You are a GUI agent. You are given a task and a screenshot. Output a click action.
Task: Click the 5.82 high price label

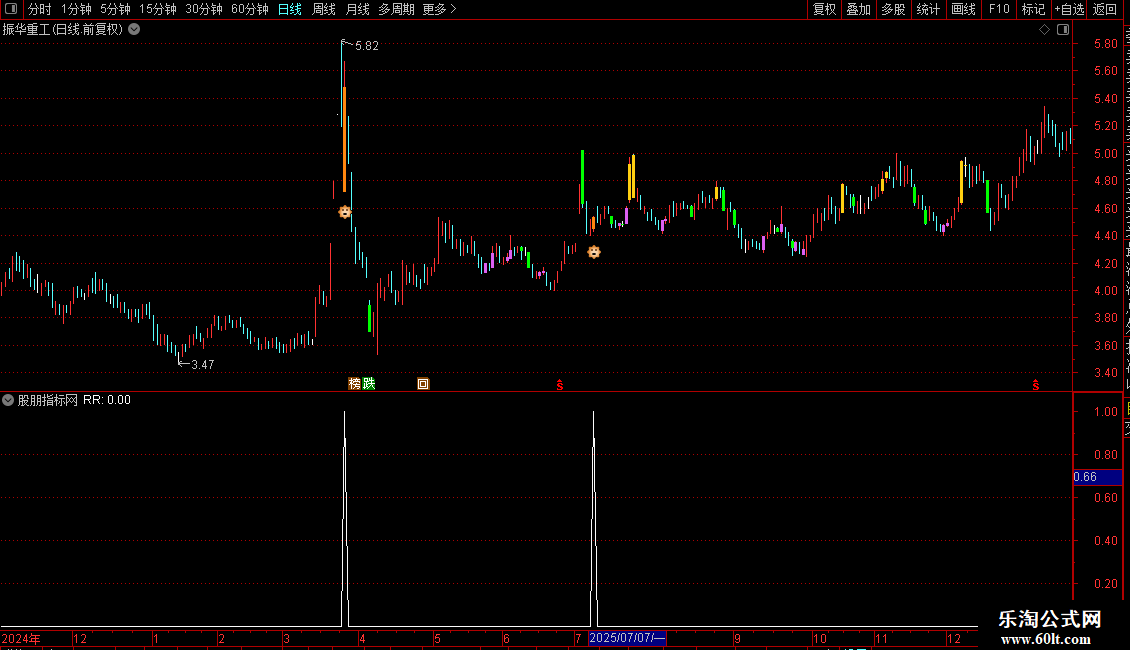click(367, 46)
